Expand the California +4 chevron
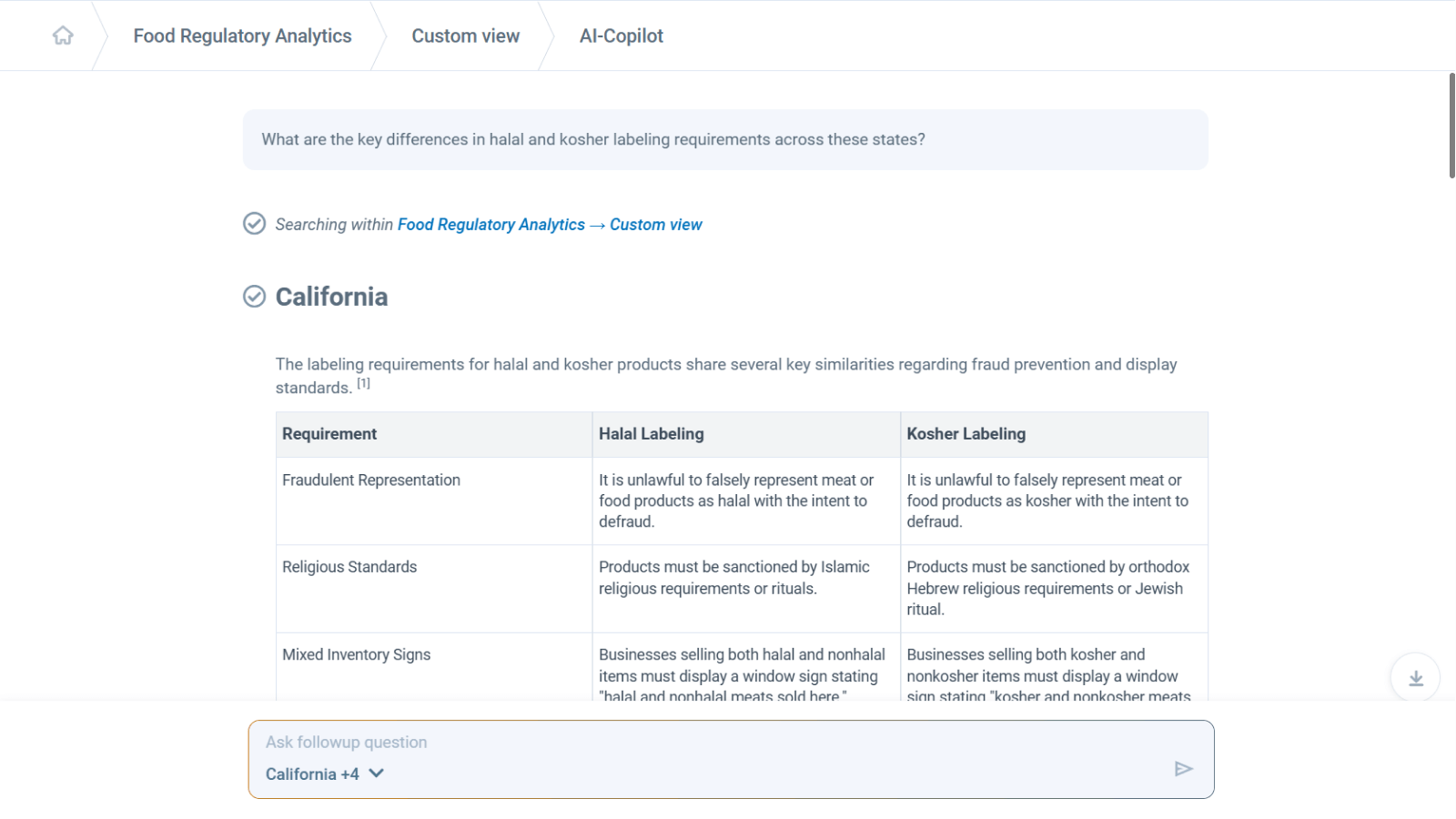The height and width of the screenshot is (819, 1456). [x=377, y=773]
